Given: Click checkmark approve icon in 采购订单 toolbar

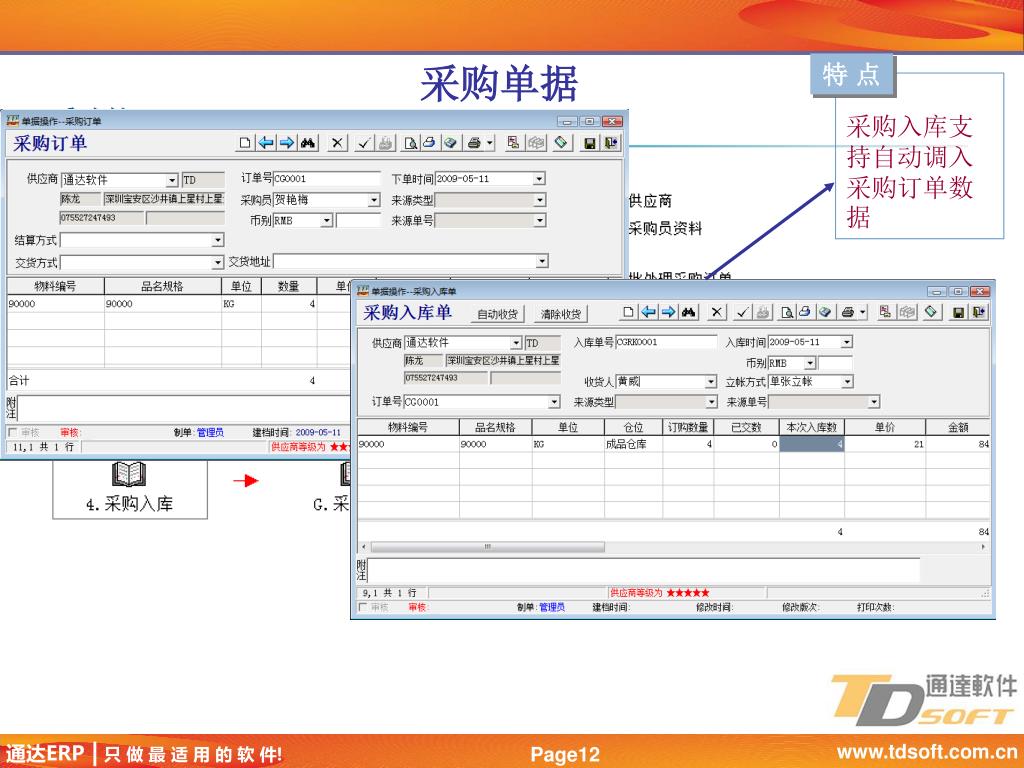Looking at the screenshot, I should tap(364, 142).
